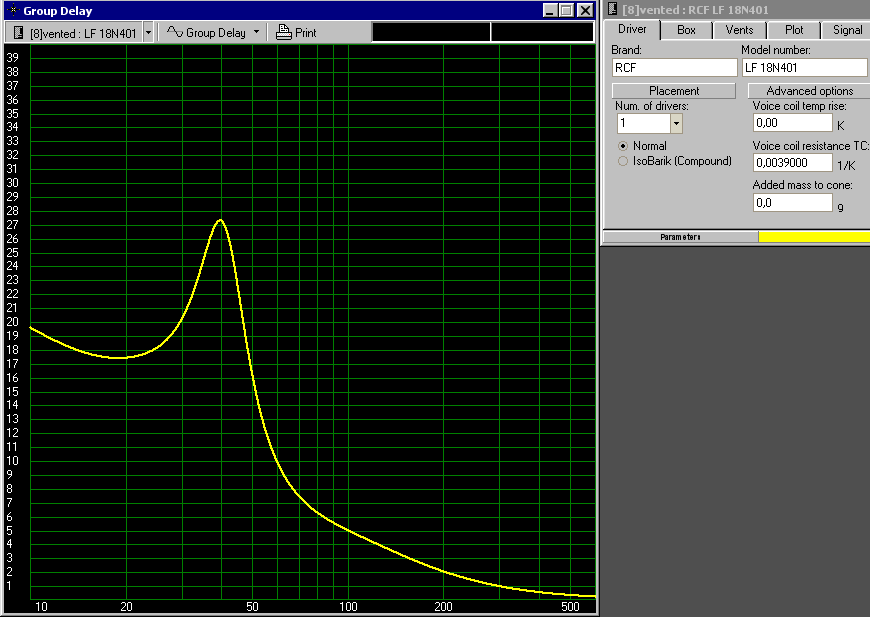Select the Normal driver configuration
The height and width of the screenshot is (617, 870).
coord(624,146)
